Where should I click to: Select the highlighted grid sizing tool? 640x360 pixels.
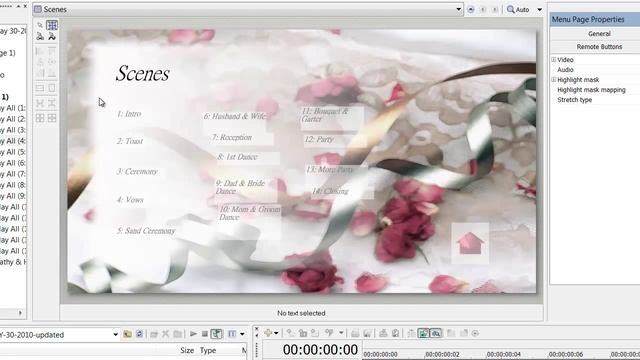pos(52,25)
